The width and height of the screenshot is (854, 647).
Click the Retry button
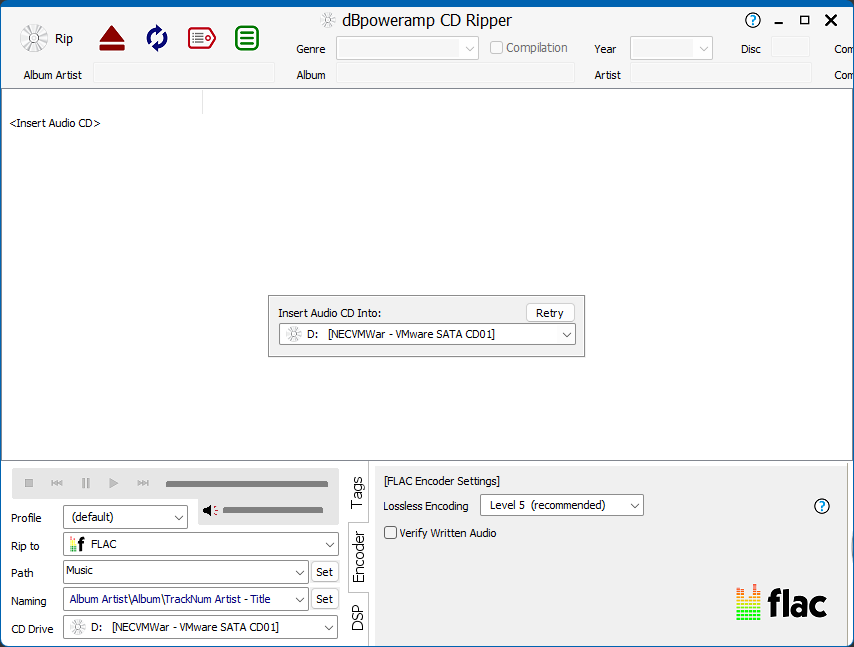(550, 313)
